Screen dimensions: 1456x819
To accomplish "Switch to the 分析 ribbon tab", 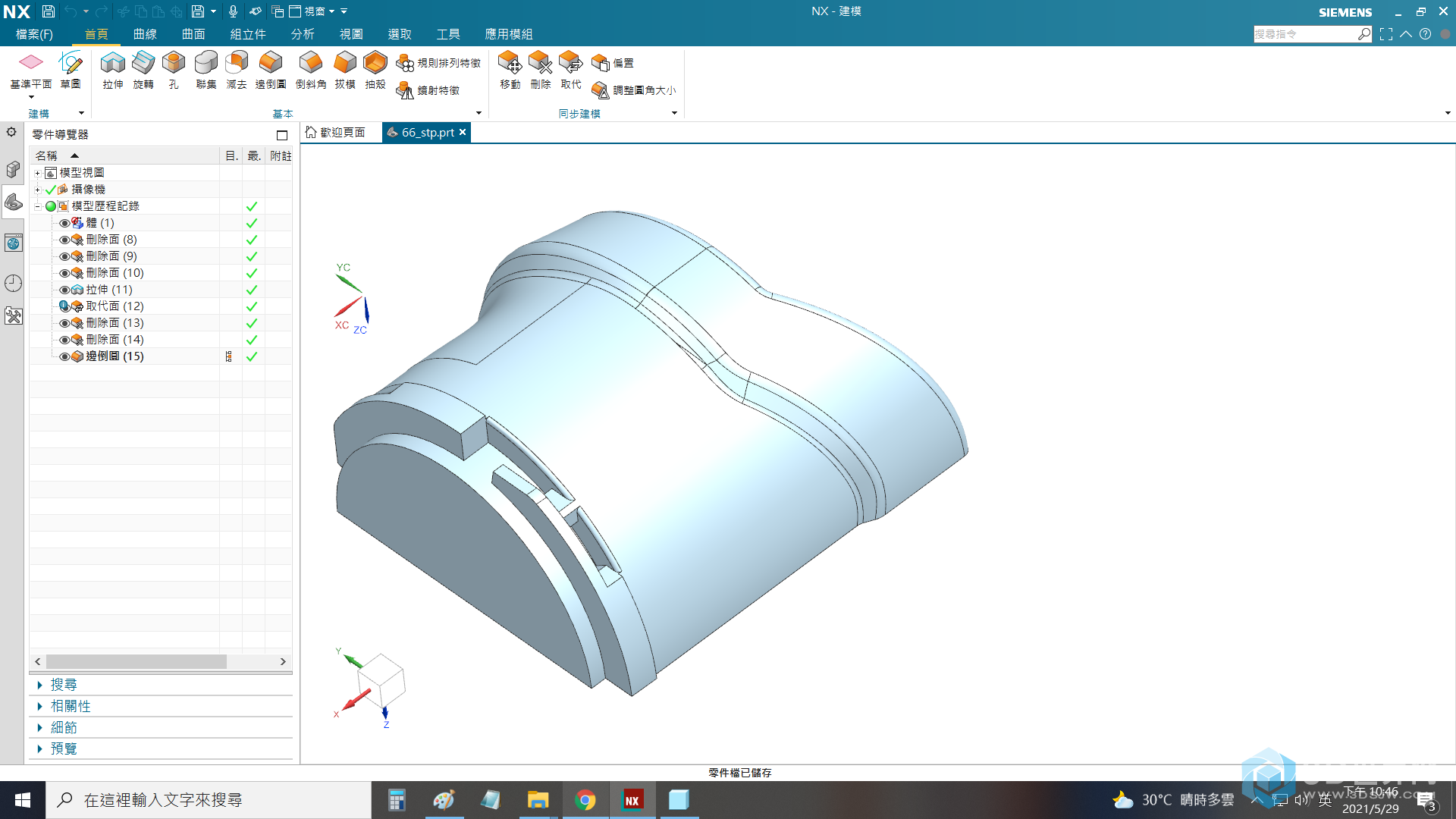I will pos(303,34).
